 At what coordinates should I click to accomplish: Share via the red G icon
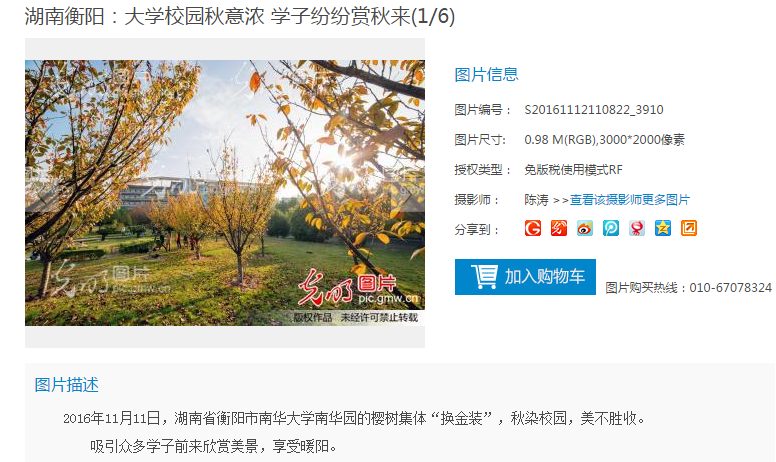tap(533, 228)
